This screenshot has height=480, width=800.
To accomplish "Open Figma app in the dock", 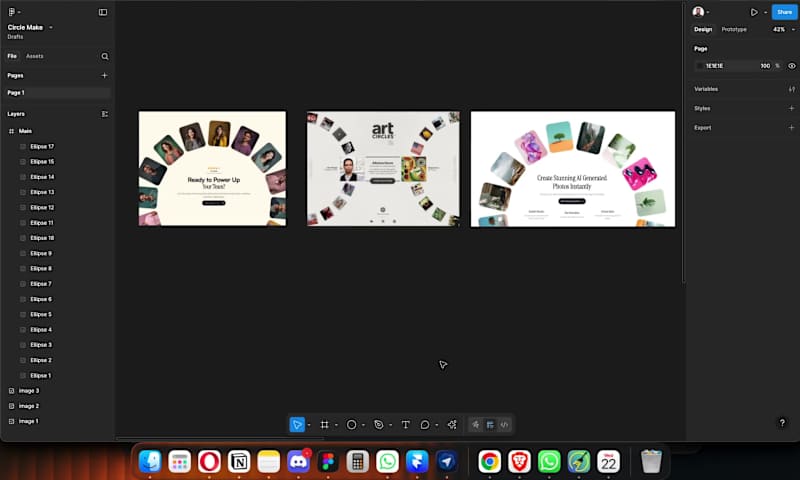I will click(x=328, y=462).
